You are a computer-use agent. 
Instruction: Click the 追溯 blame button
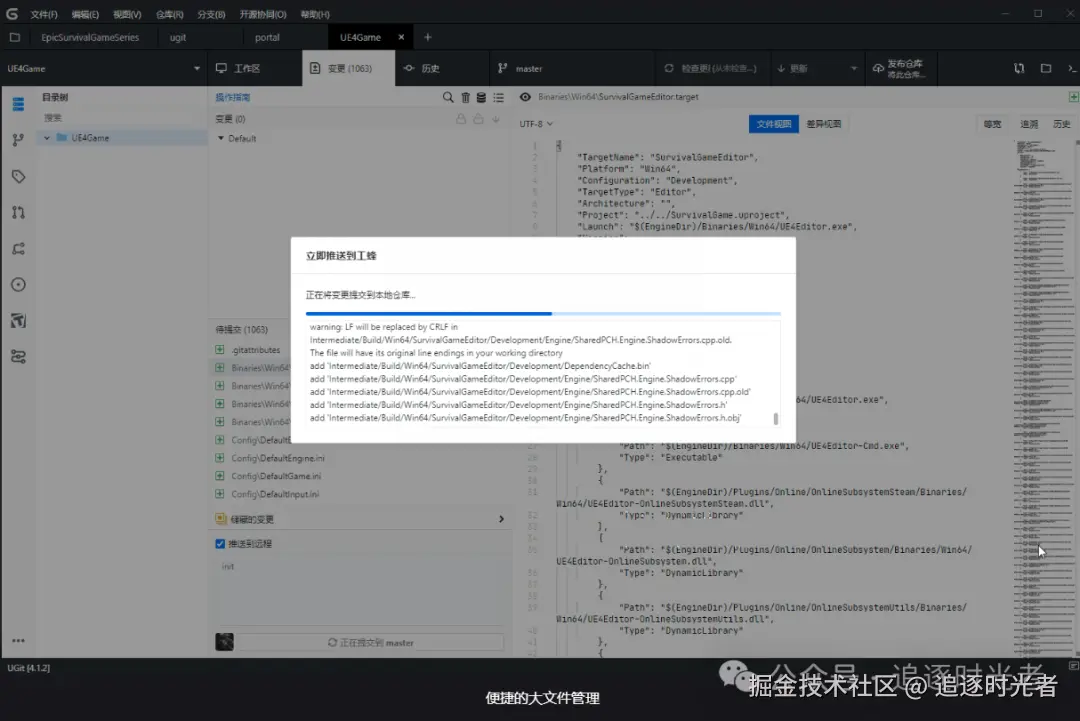pyautogui.click(x=1029, y=124)
